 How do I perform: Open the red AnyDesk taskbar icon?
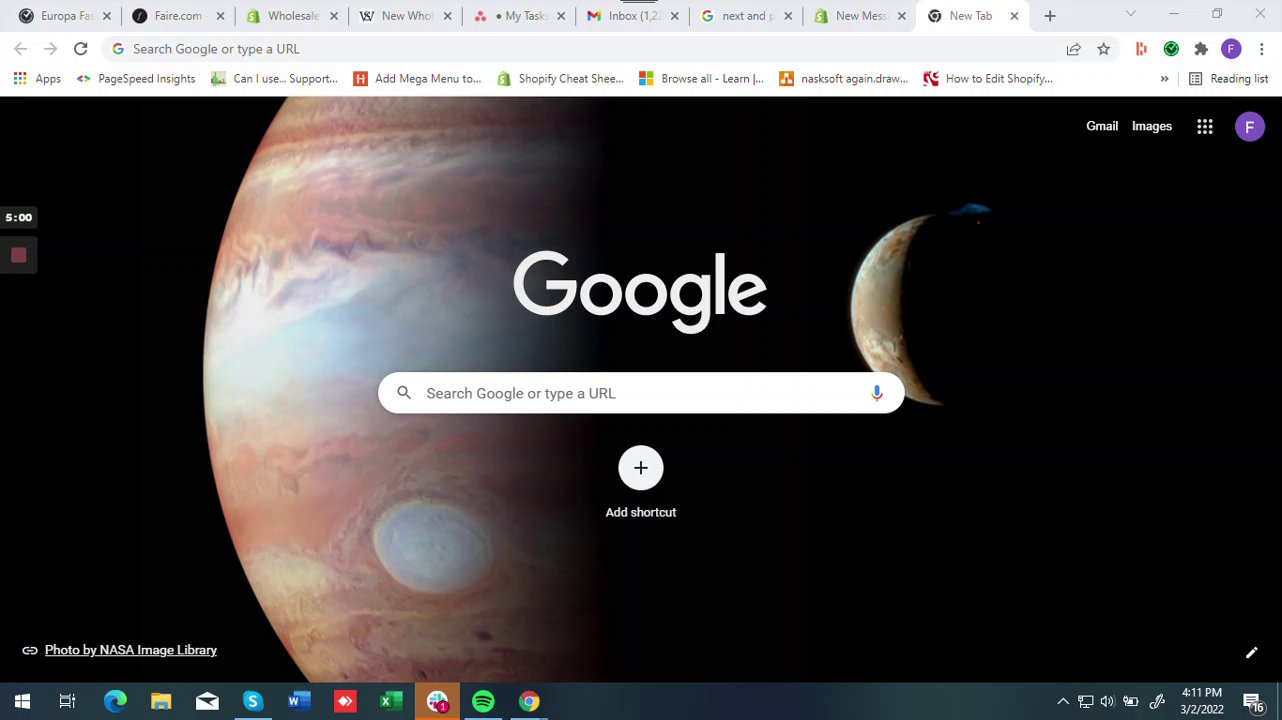[345, 702]
